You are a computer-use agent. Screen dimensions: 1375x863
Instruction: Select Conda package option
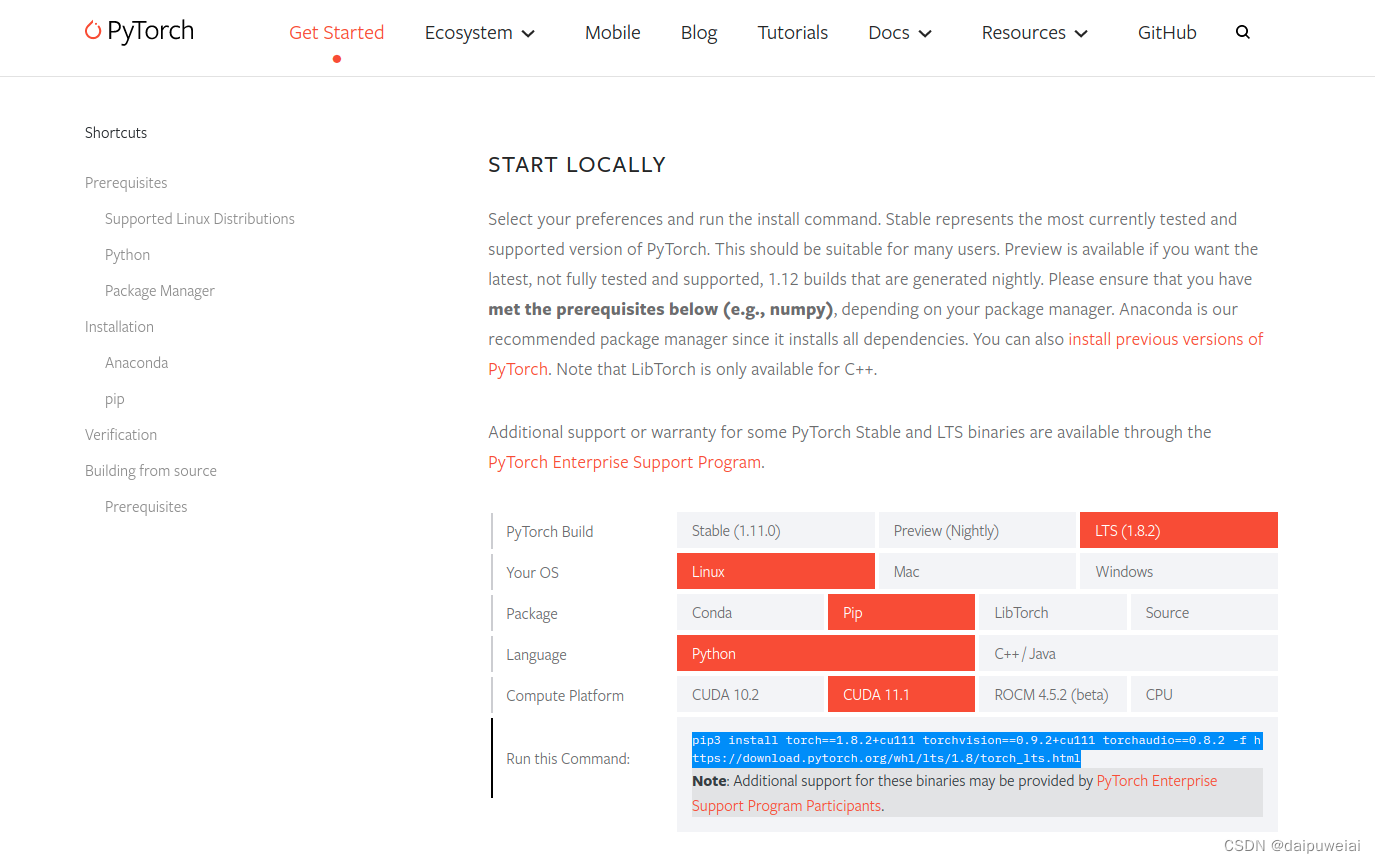click(750, 612)
